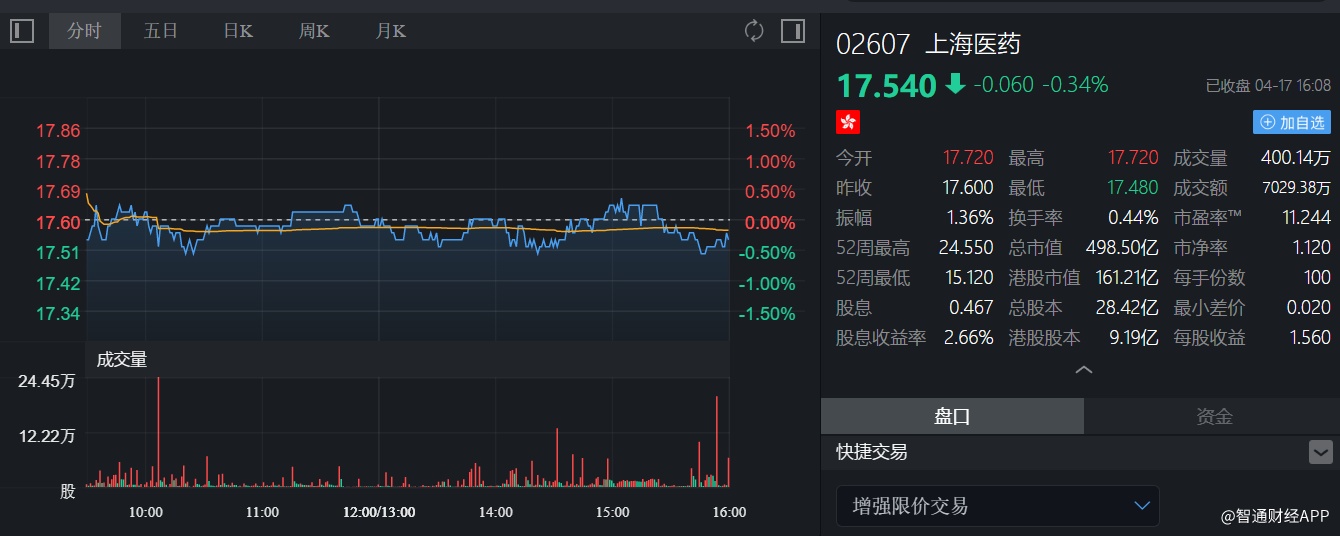This screenshot has width=1340, height=536.
Task: Click the green down arrow price indicator
Action: [955, 84]
